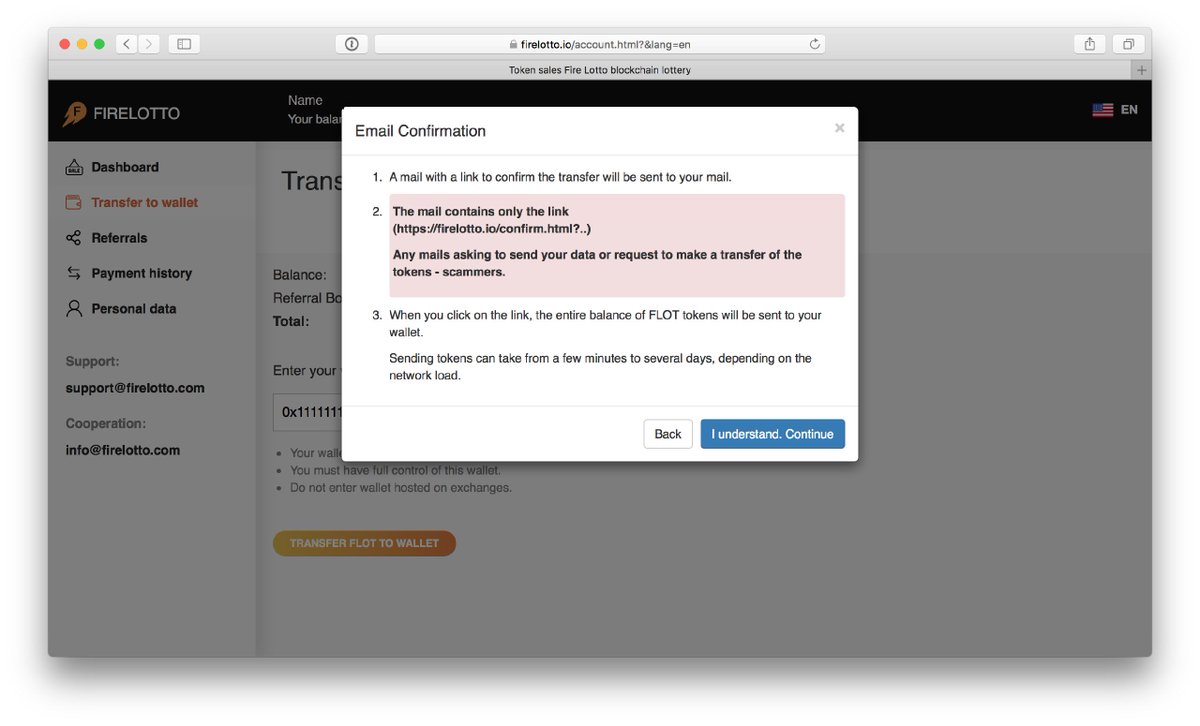Show all tabs with the tab overview icon

(1127, 44)
